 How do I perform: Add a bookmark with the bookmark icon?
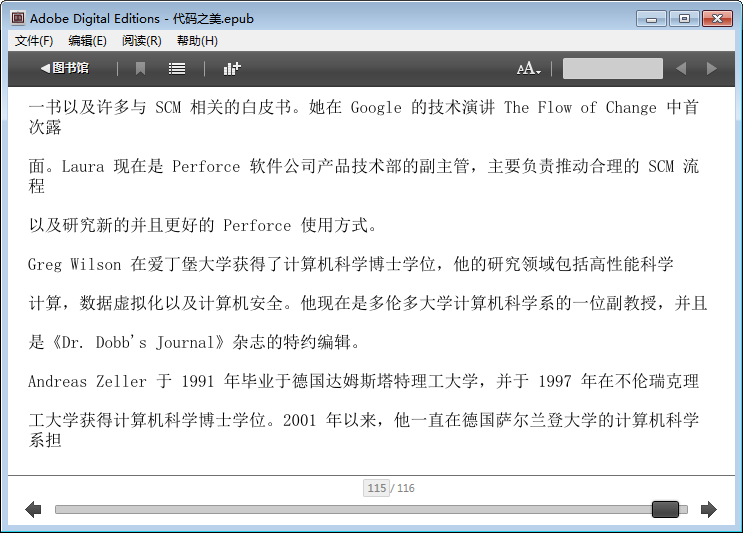point(140,69)
